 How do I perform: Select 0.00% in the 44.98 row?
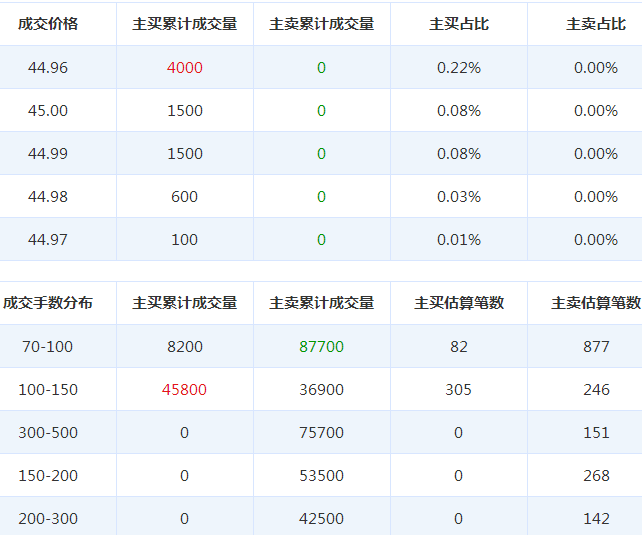tap(596, 196)
